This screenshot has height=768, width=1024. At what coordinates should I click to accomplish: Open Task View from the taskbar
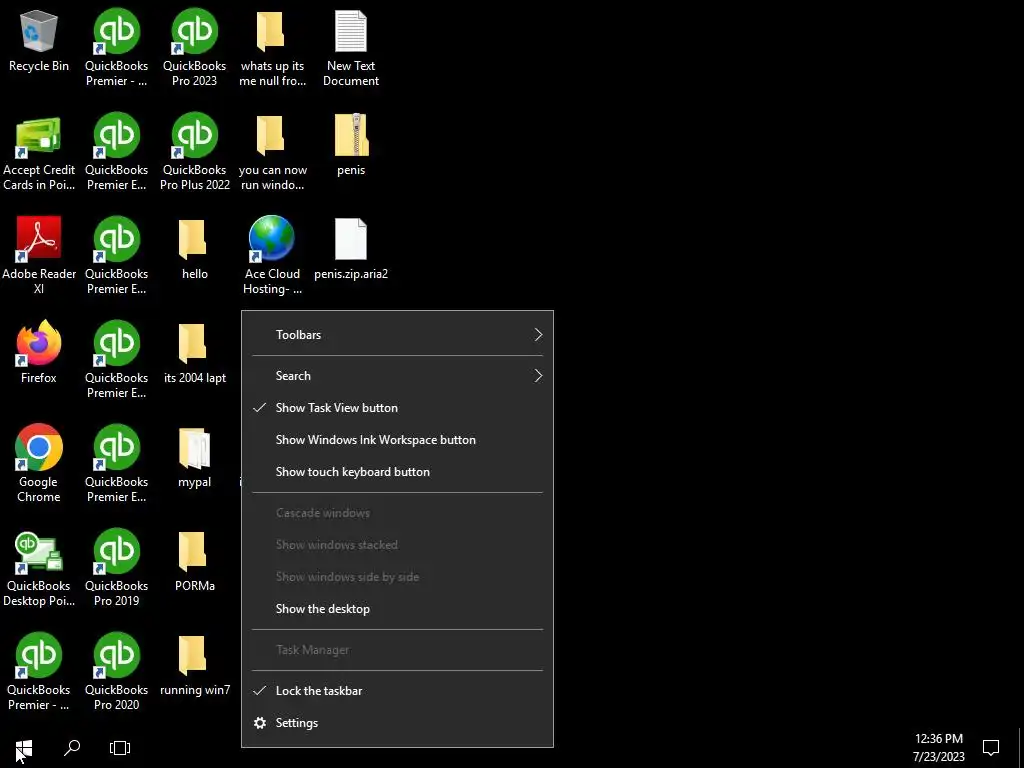[x=120, y=748]
